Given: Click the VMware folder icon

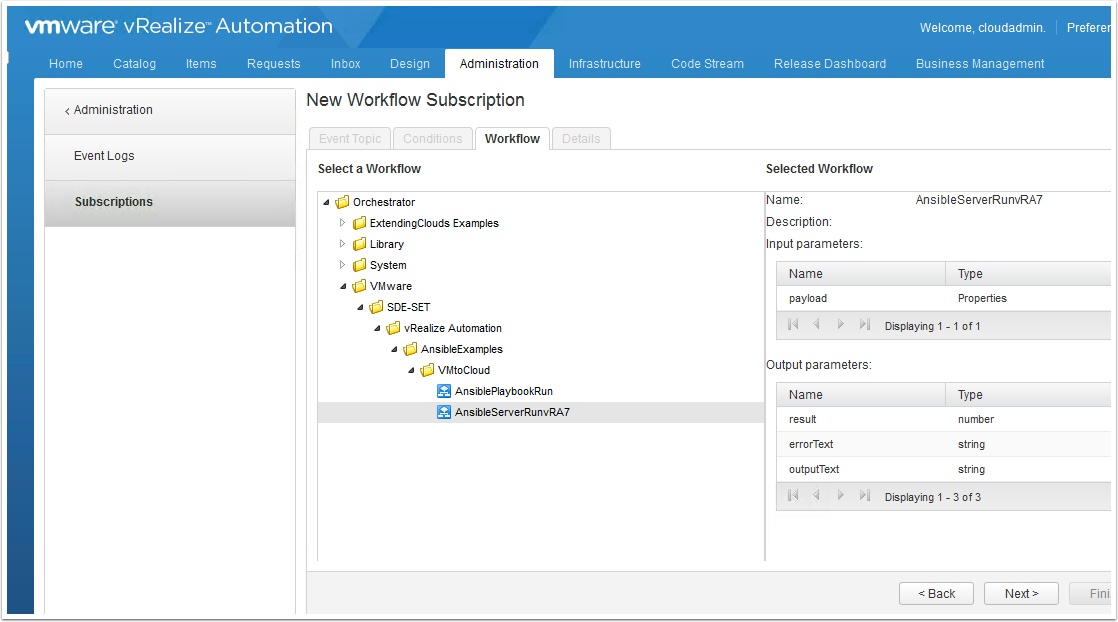Looking at the screenshot, I should [x=359, y=286].
